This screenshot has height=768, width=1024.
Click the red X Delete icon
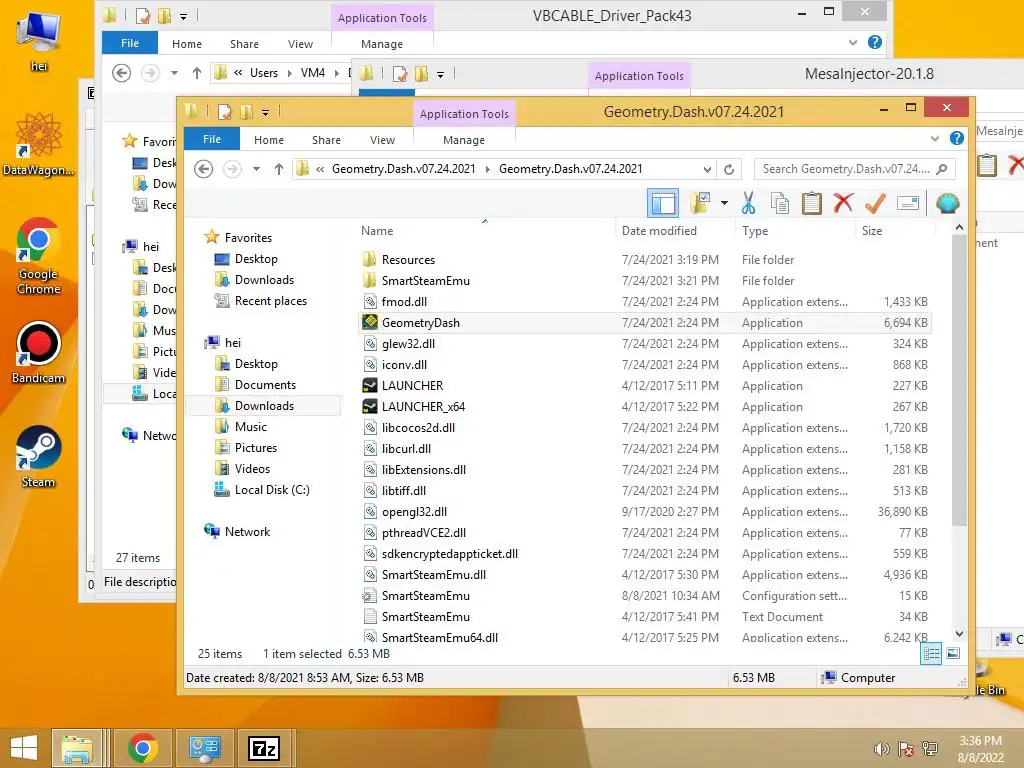point(843,203)
